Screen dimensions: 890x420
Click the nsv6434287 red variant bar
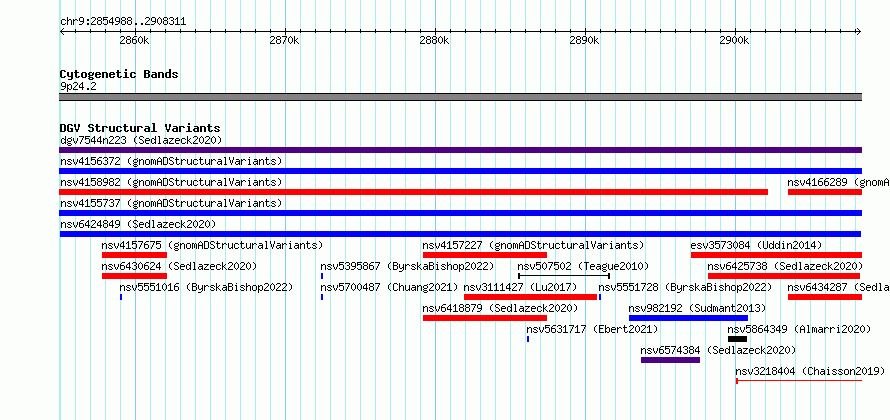click(x=825, y=297)
